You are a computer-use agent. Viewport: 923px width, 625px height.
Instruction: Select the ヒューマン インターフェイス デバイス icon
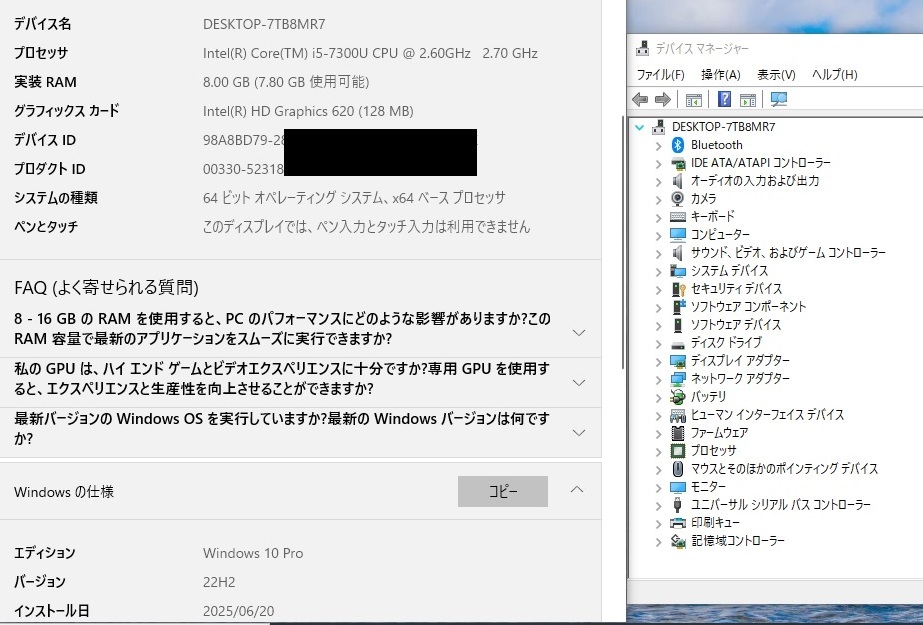(678, 415)
